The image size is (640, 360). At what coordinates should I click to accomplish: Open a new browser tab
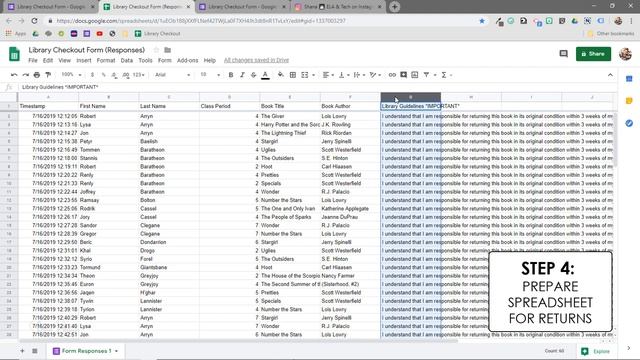(394, 7)
